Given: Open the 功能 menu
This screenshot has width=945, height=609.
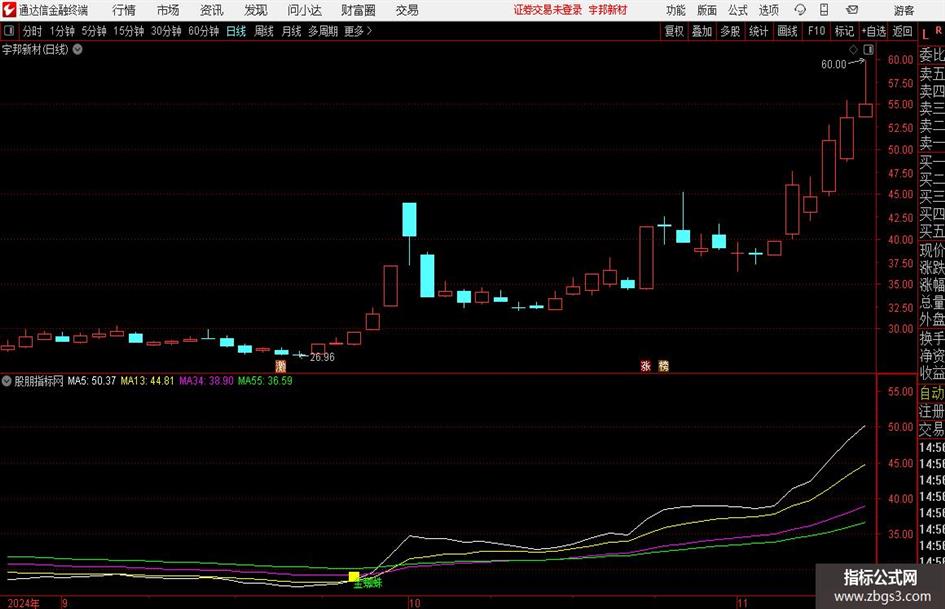Looking at the screenshot, I should [676, 10].
